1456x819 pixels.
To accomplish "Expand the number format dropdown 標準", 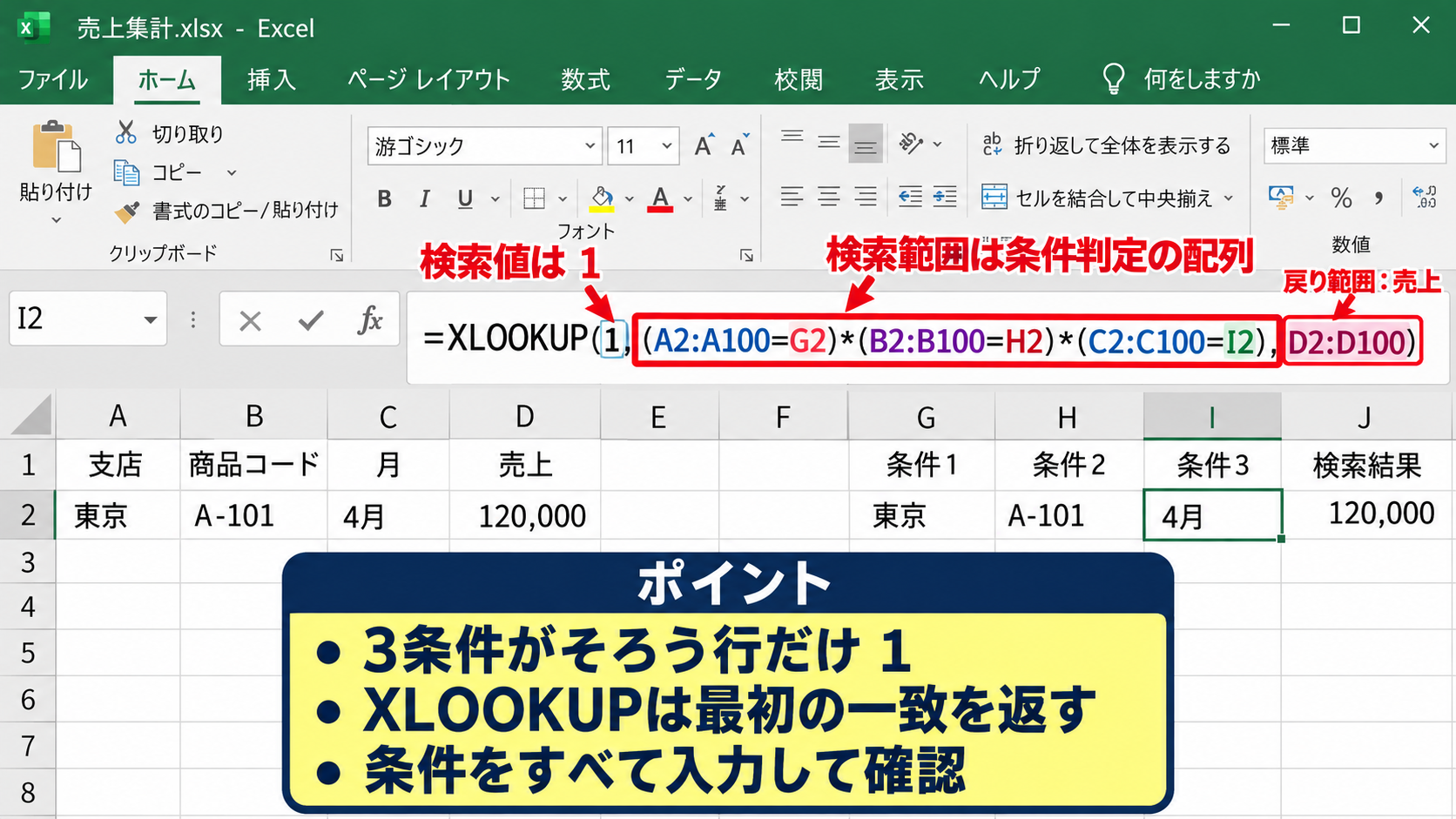I will [x=1433, y=145].
